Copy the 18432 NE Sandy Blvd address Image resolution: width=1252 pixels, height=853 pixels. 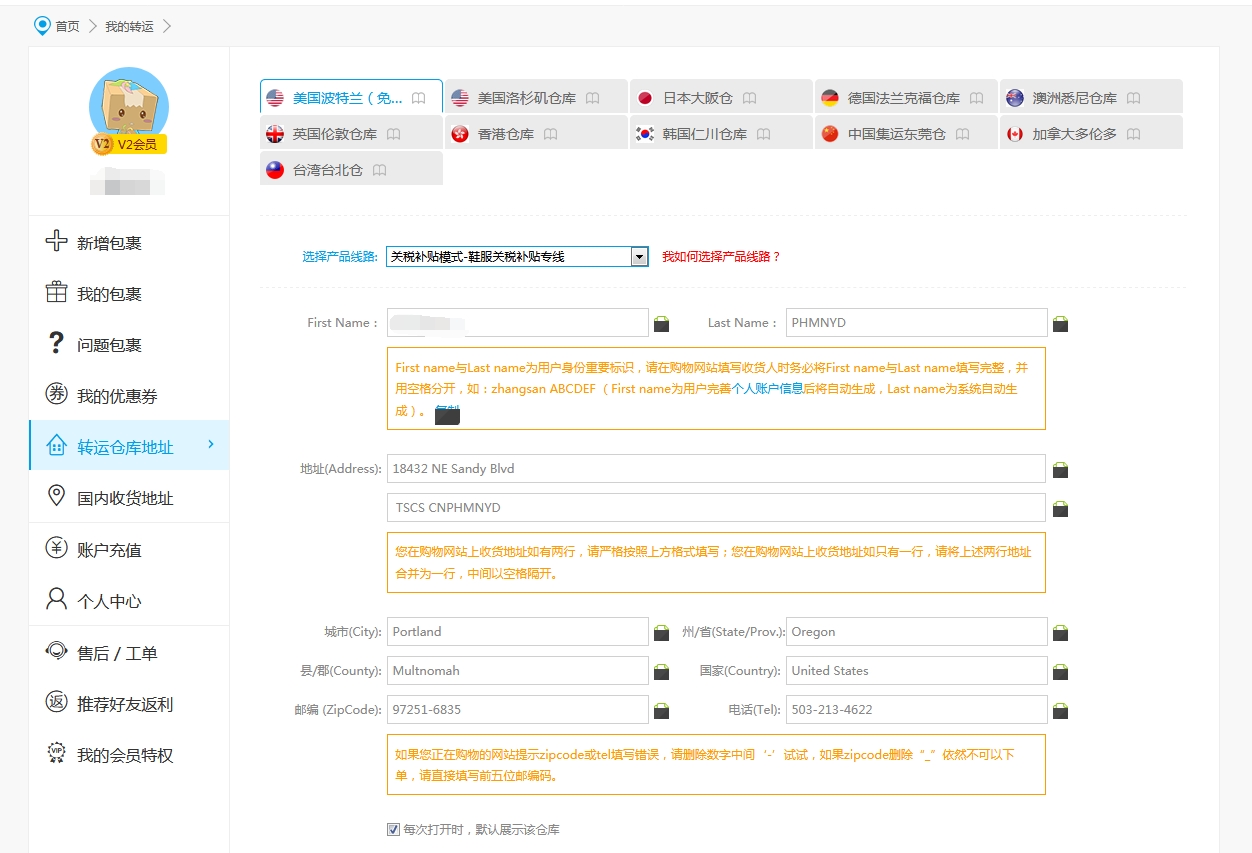1060,470
